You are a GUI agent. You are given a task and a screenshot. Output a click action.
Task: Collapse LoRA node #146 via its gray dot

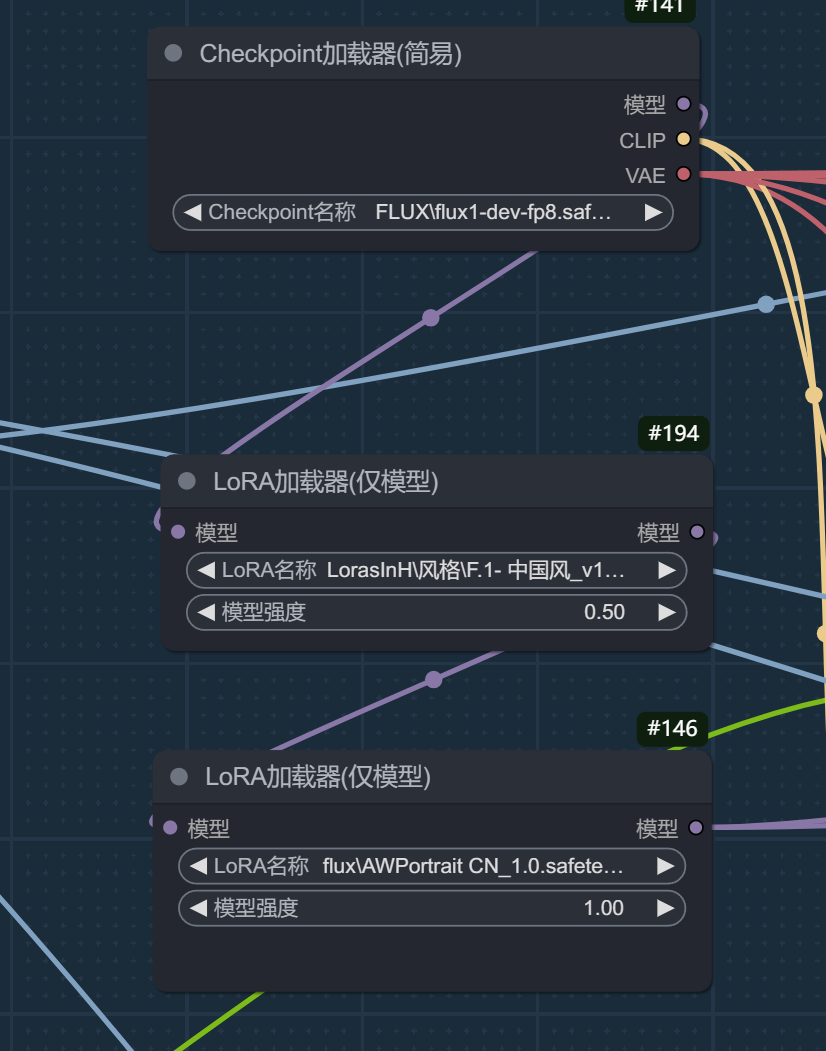coord(179,776)
